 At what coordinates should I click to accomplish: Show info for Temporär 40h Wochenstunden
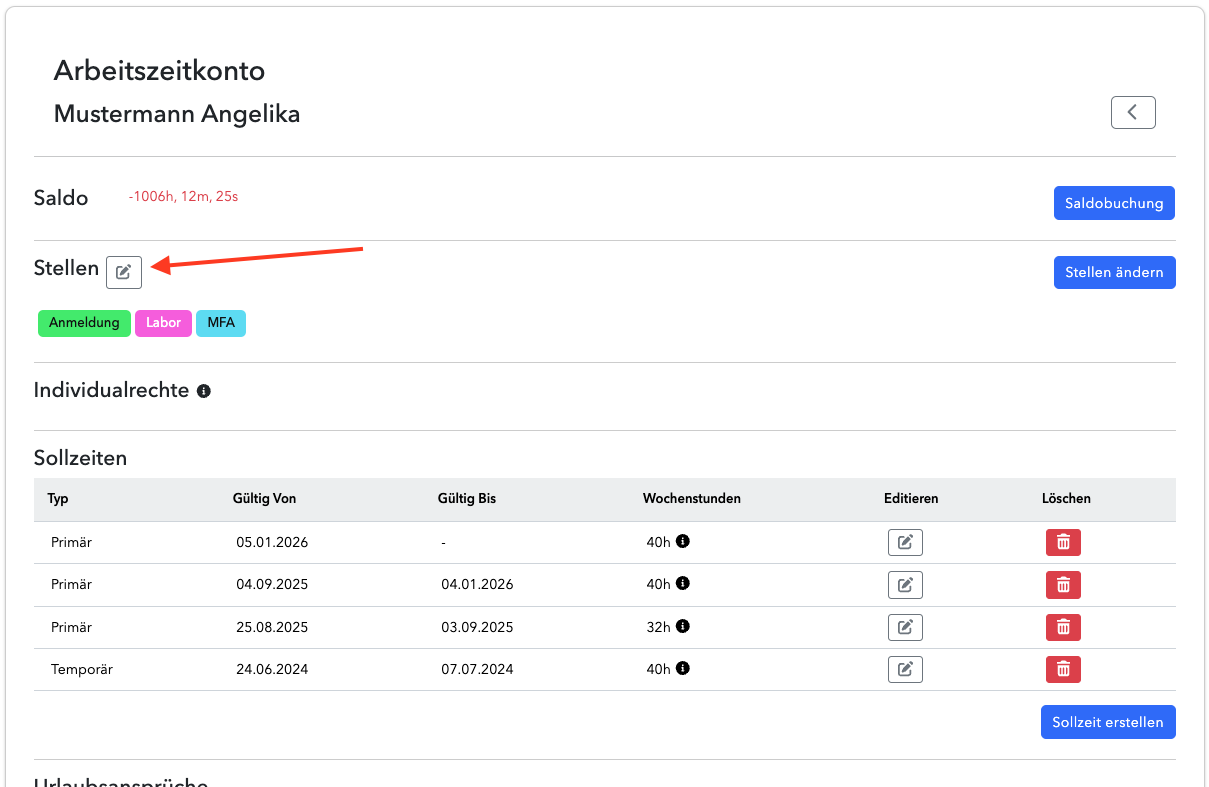[683, 668]
